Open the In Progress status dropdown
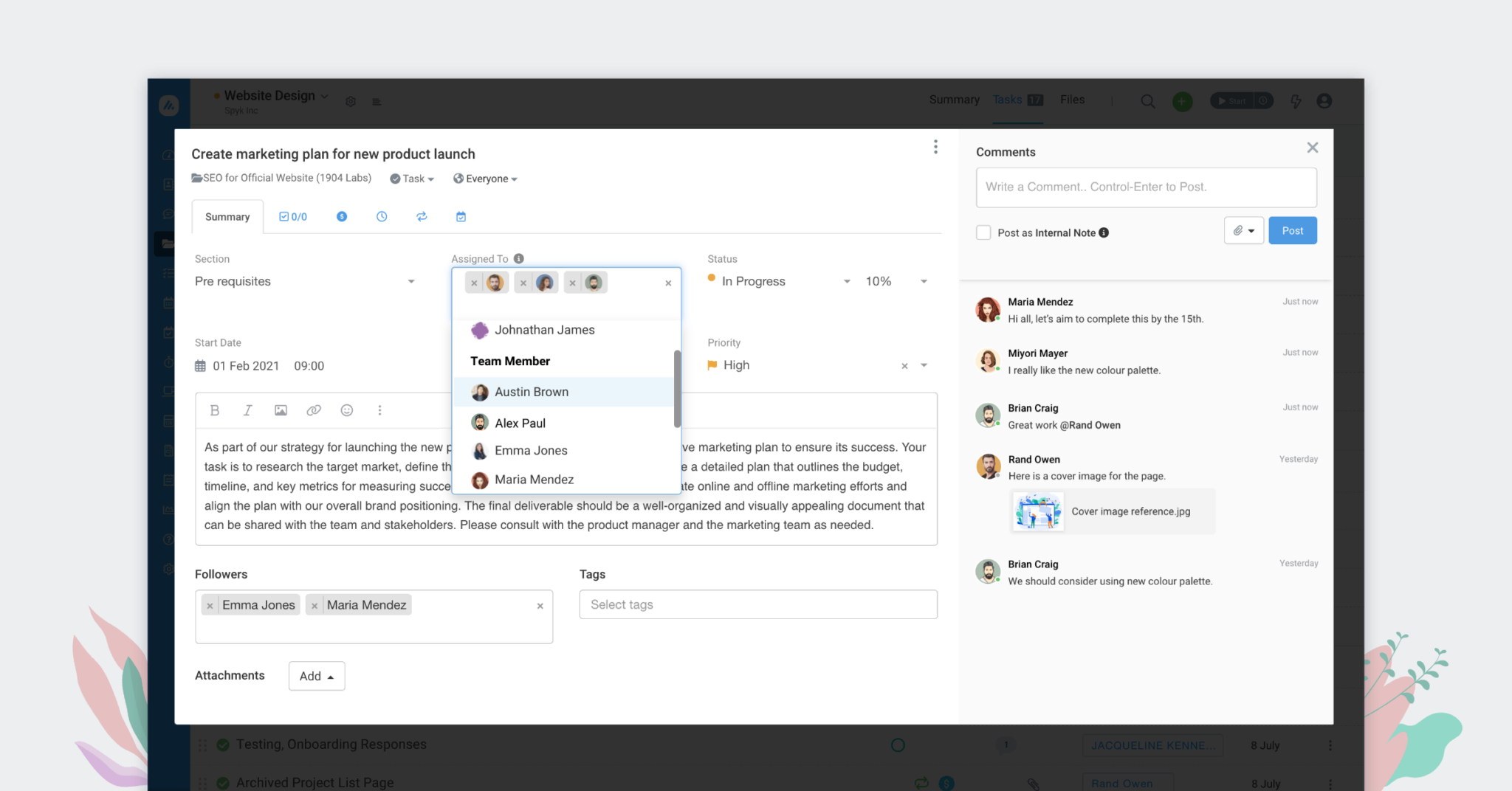 (x=847, y=282)
